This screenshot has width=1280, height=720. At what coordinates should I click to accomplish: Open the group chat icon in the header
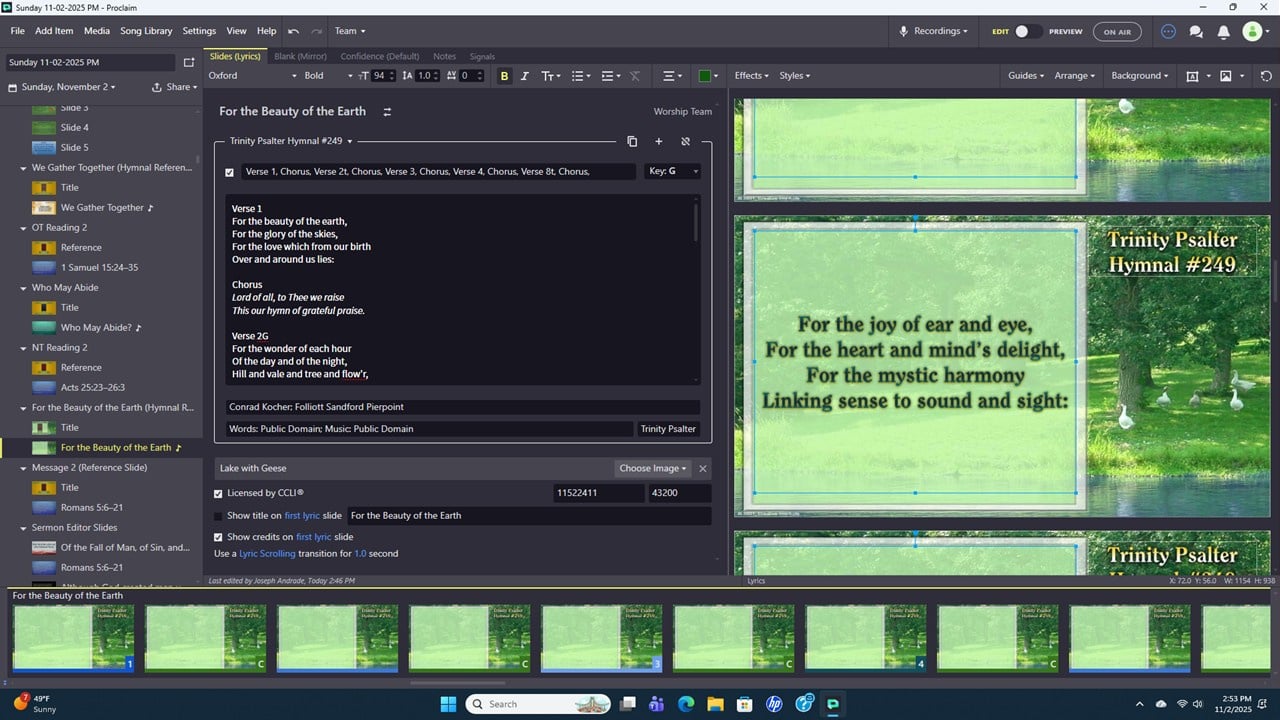pyautogui.click(x=1196, y=32)
